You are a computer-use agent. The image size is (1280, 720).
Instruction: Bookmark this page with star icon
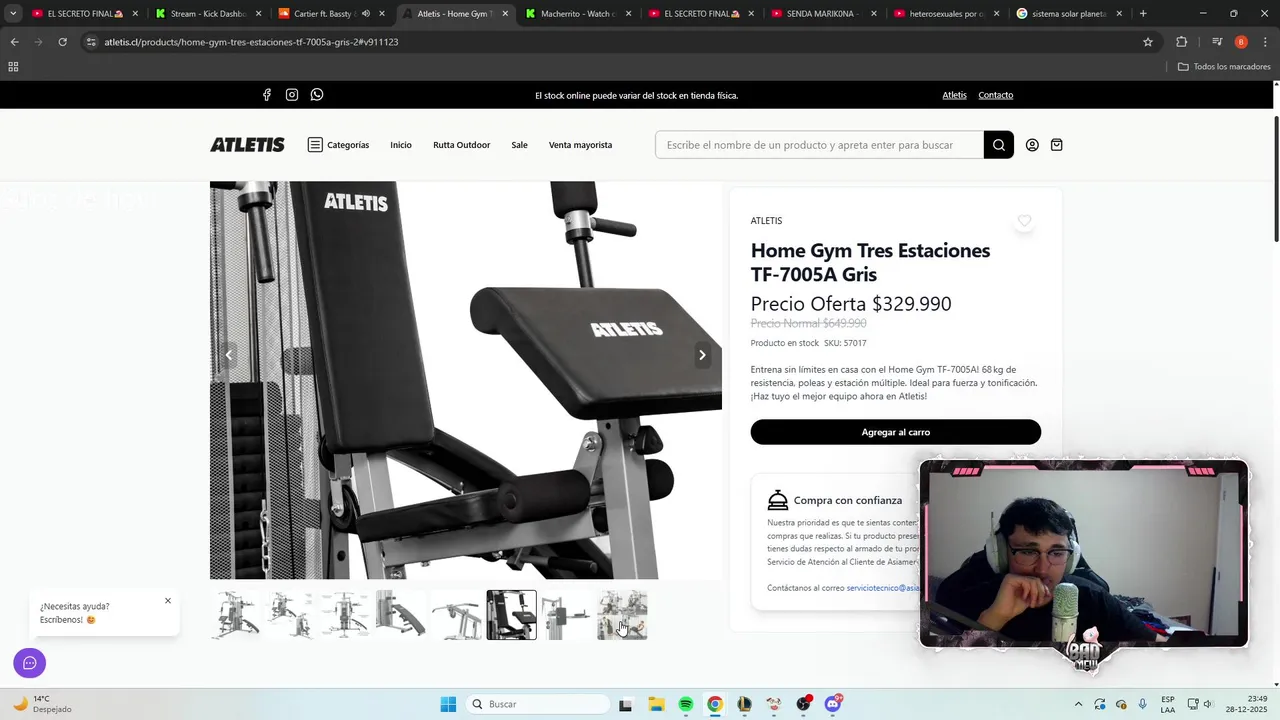pos(1148,42)
